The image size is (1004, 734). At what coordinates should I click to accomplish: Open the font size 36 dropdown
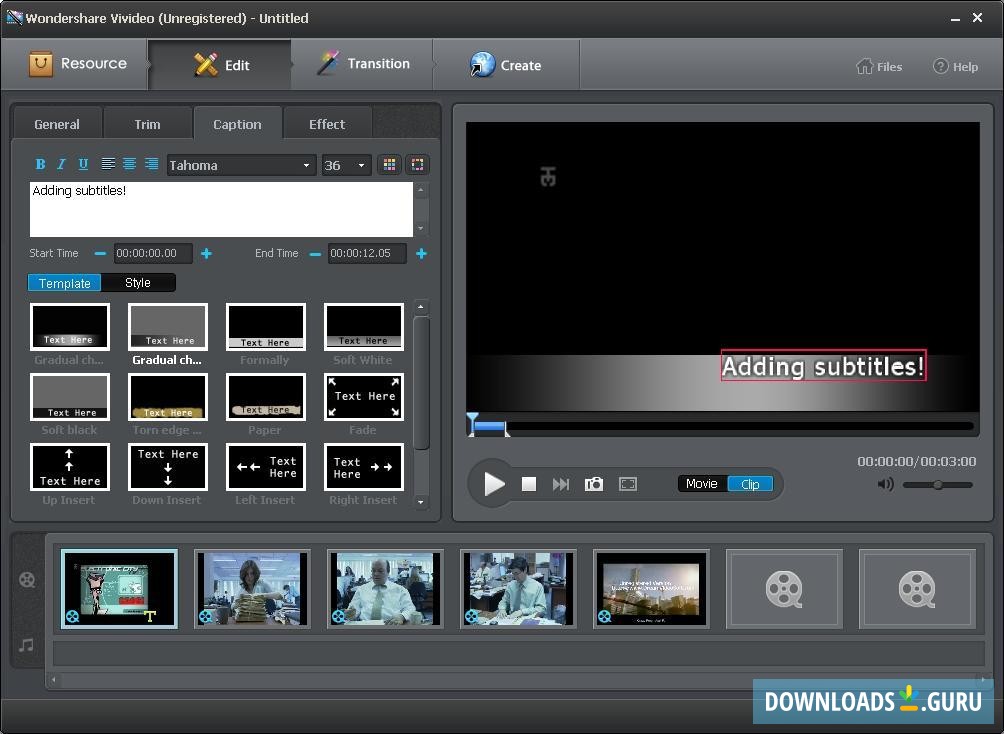point(345,164)
